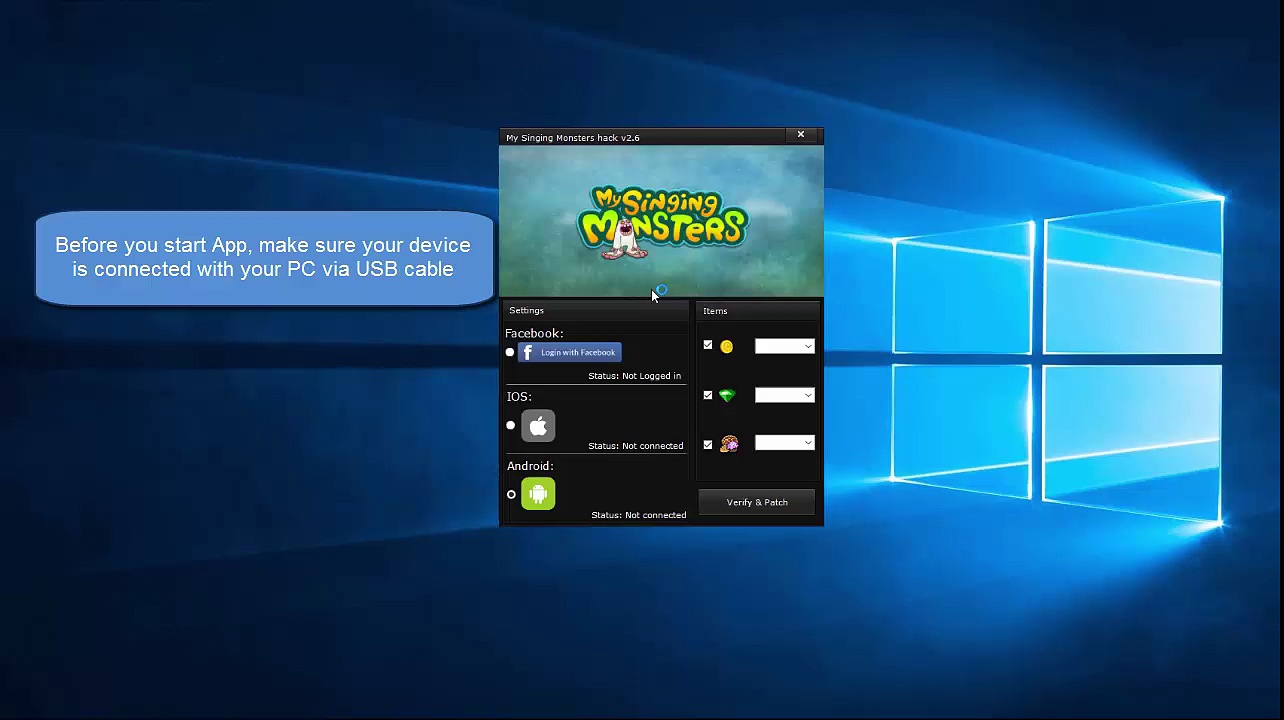
Task: Close the My Singing Monsters hack window
Action: coord(800,135)
